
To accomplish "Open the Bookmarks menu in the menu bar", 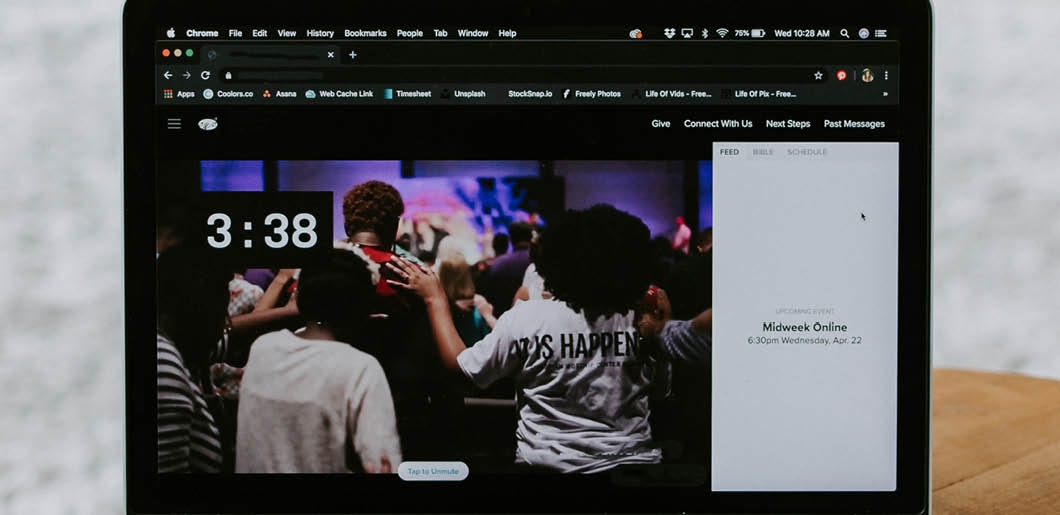I will tap(365, 33).
